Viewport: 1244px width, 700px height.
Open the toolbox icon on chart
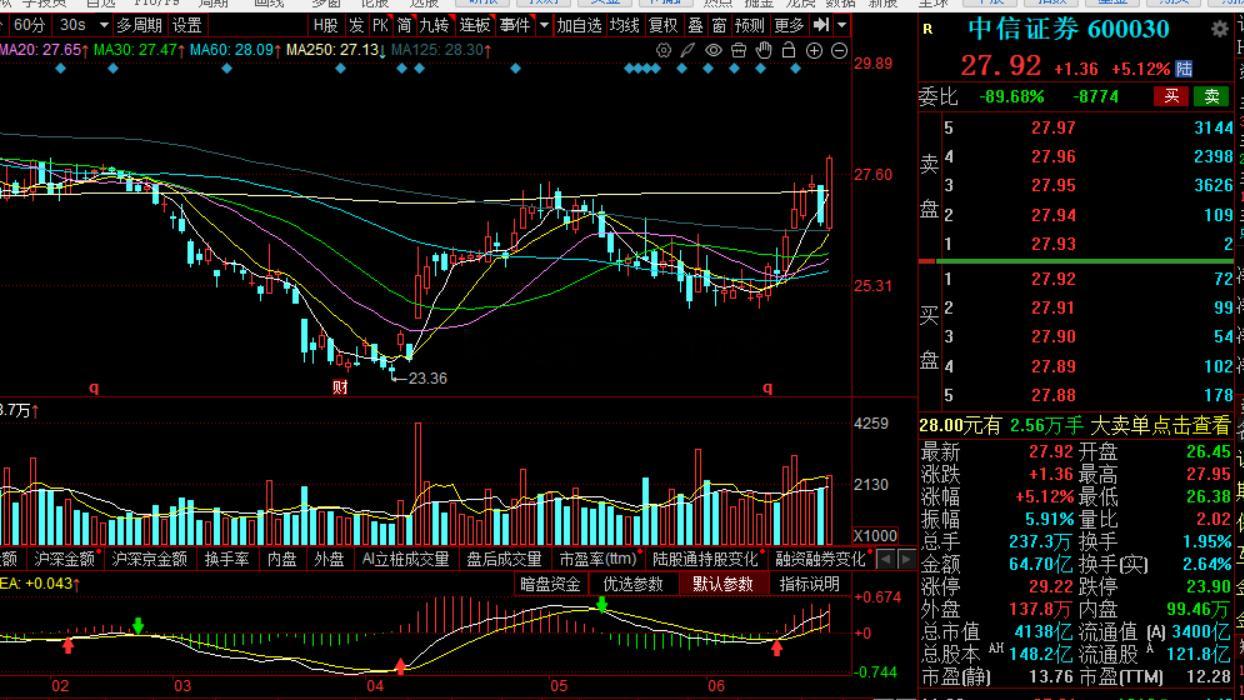click(739, 50)
